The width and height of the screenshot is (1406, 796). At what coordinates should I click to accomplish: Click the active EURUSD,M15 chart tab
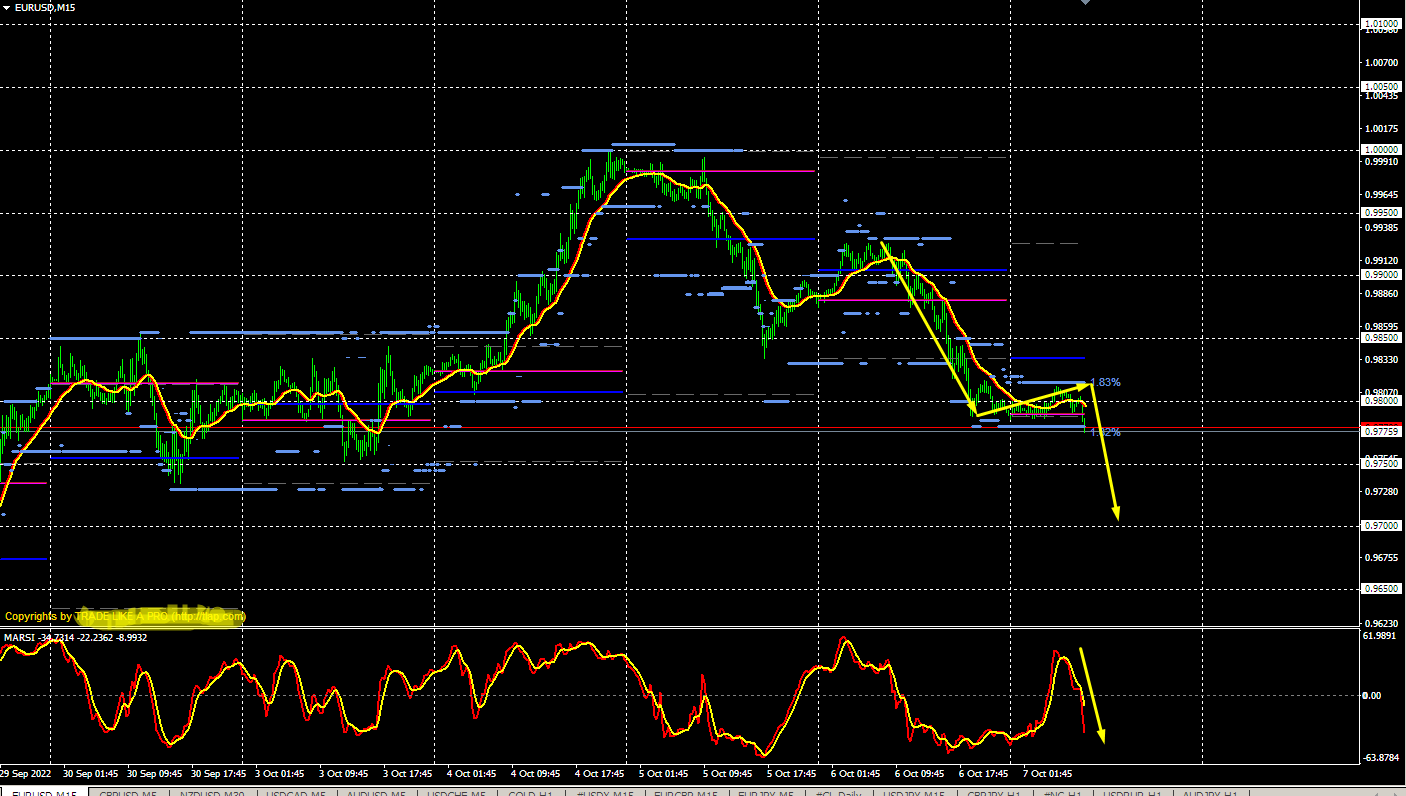click(x=43, y=793)
